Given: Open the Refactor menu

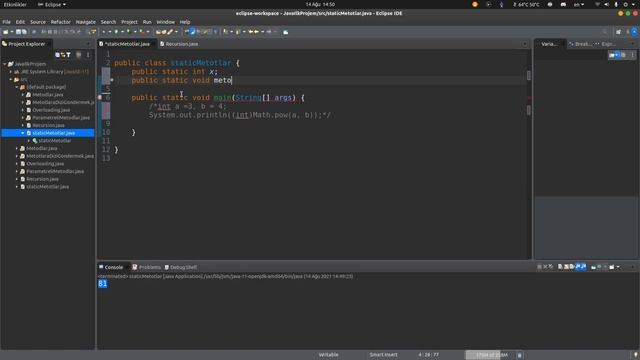Looking at the screenshot, I should click(x=60, y=22).
